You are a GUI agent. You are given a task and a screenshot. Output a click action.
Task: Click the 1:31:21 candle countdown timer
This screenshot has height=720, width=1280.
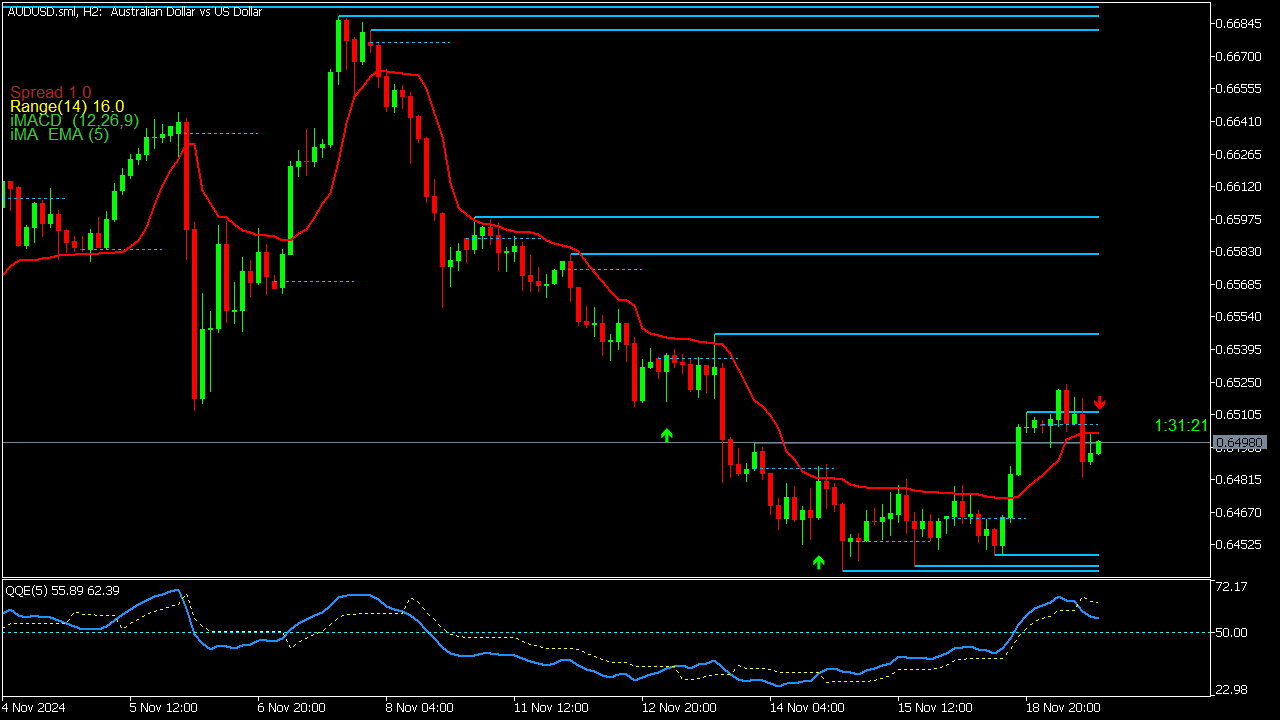click(x=1181, y=425)
